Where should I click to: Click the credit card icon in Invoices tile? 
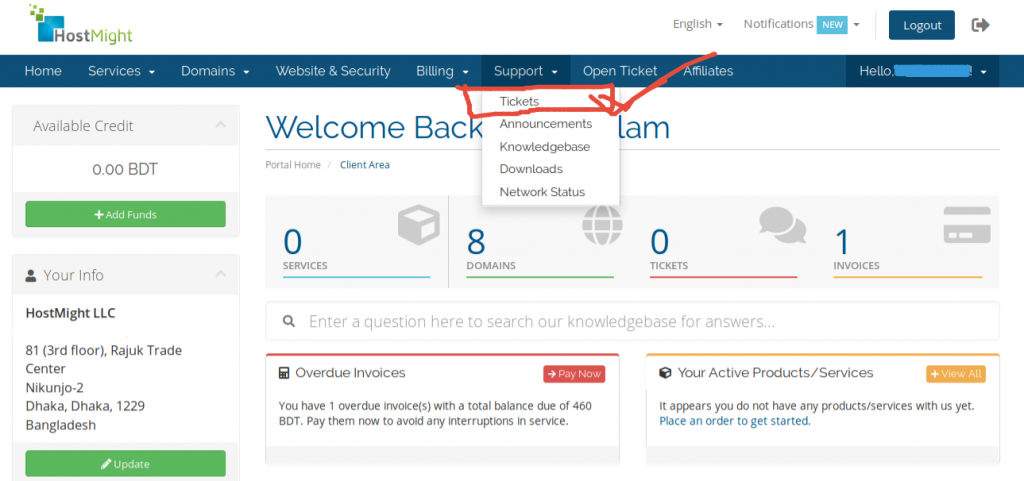pyautogui.click(x=967, y=225)
